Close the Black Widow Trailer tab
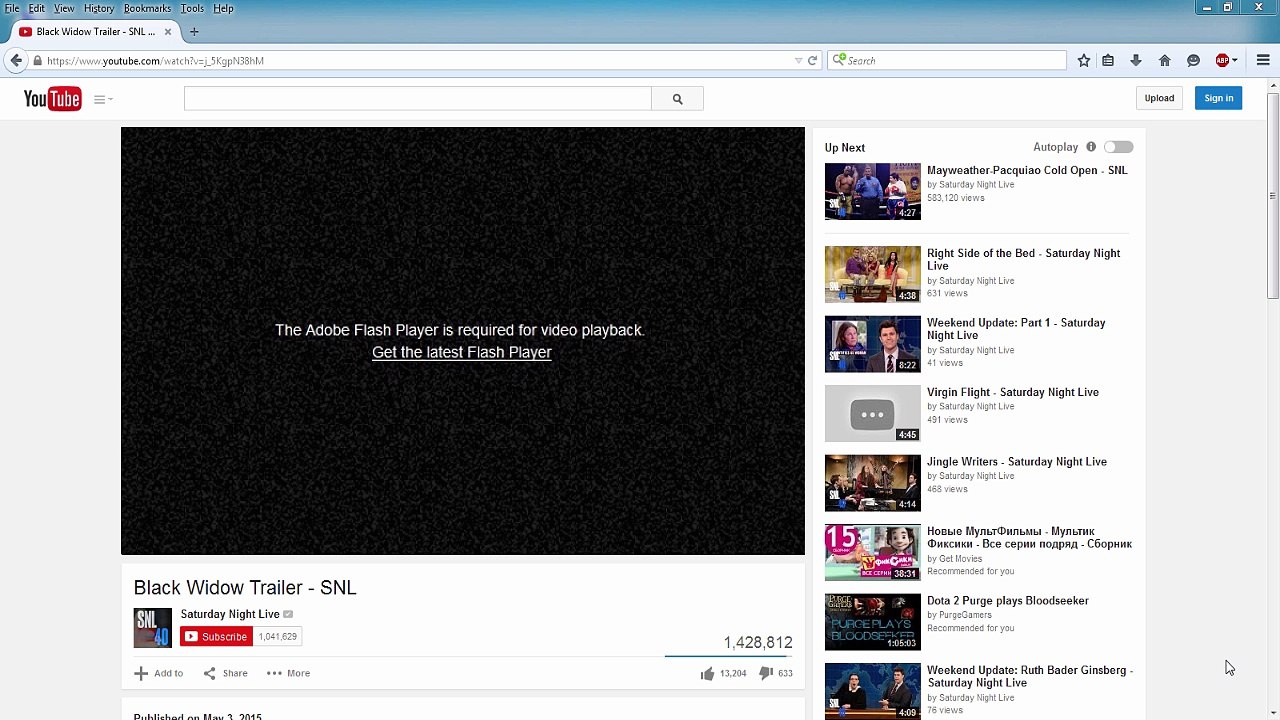Screen dimensions: 1280x720 point(168,32)
